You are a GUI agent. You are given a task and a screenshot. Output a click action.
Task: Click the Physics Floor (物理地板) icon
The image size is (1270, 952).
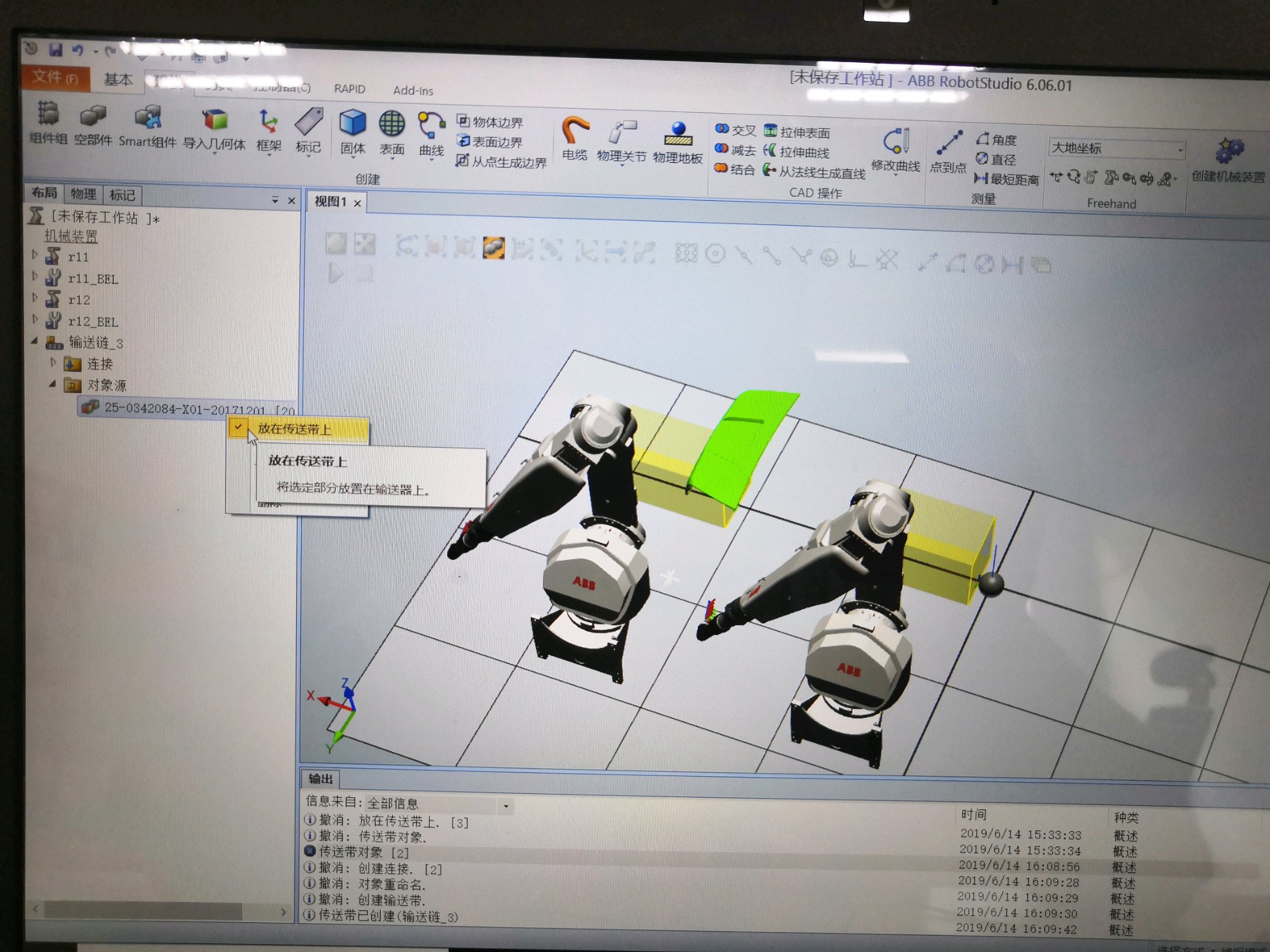pyautogui.click(x=678, y=134)
